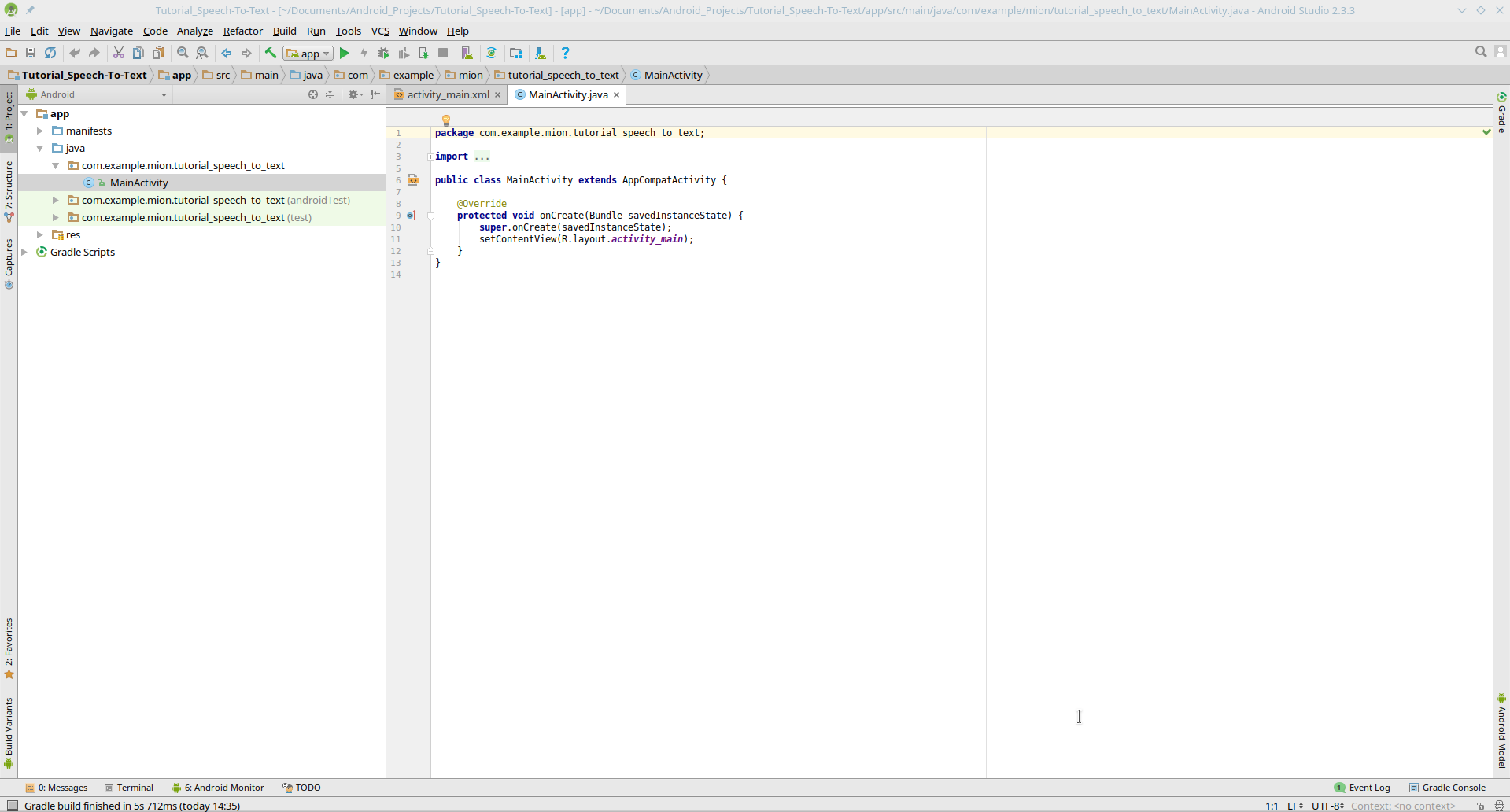Open the Refactor menu
Viewport: 1510px width, 812px height.
click(x=242, y=31)
